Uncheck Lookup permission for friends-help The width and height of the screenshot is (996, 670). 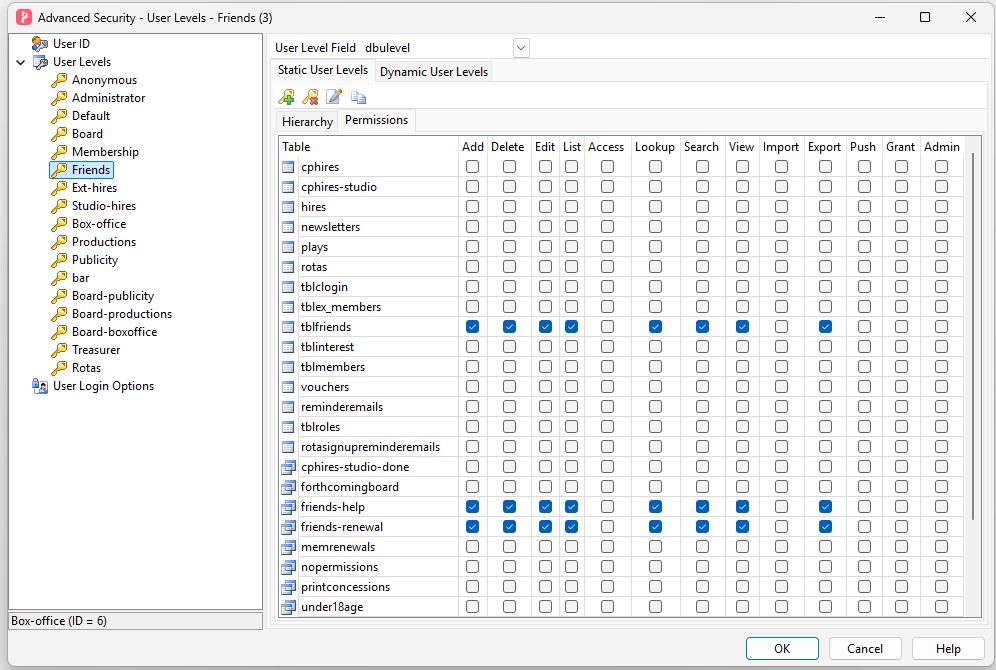(655, 507)
